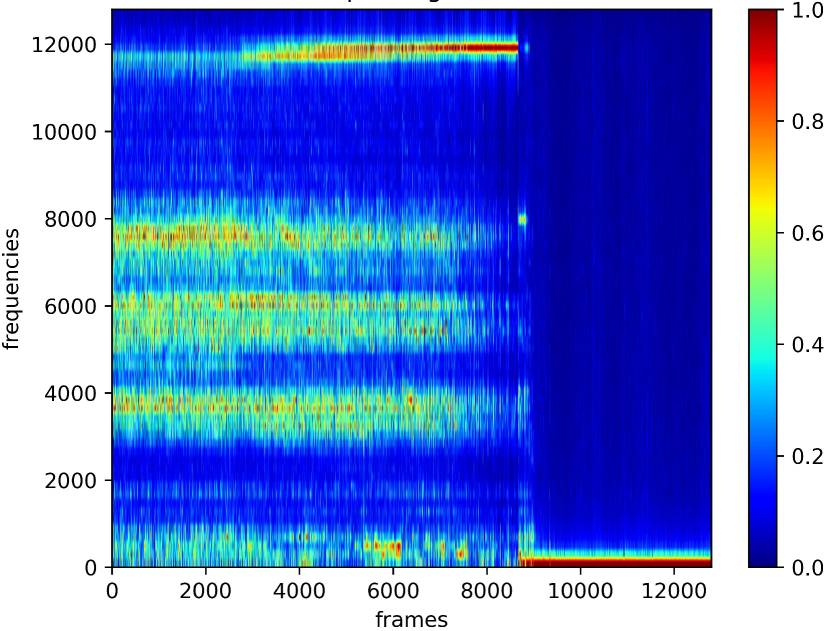Select the 8000 tick on frames axis
This screenshot has width=830, height=631.
[486, 591]
